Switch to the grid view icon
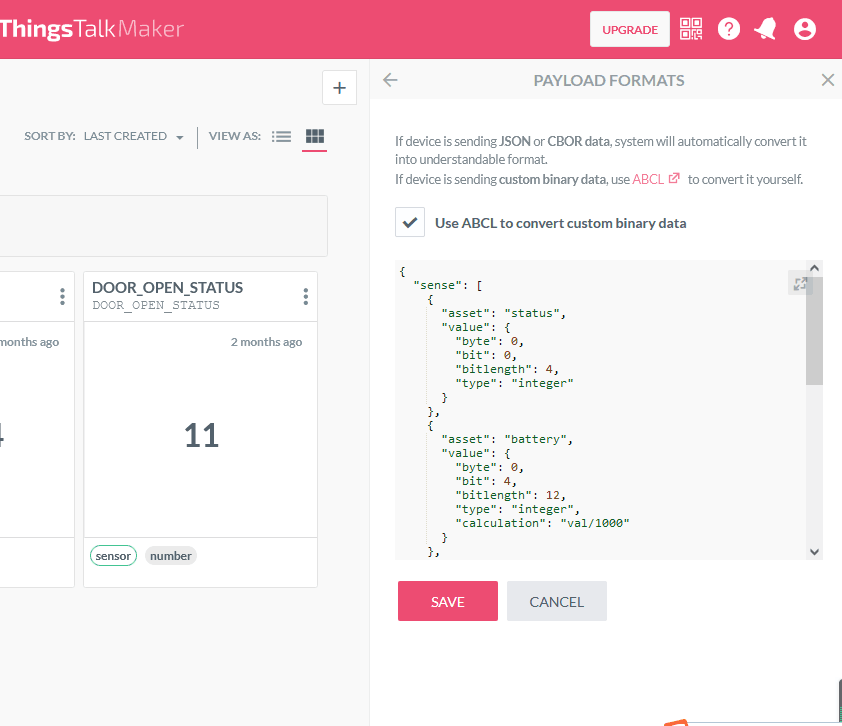The height and width of the screenshot is (726, 842). (315, 136)
